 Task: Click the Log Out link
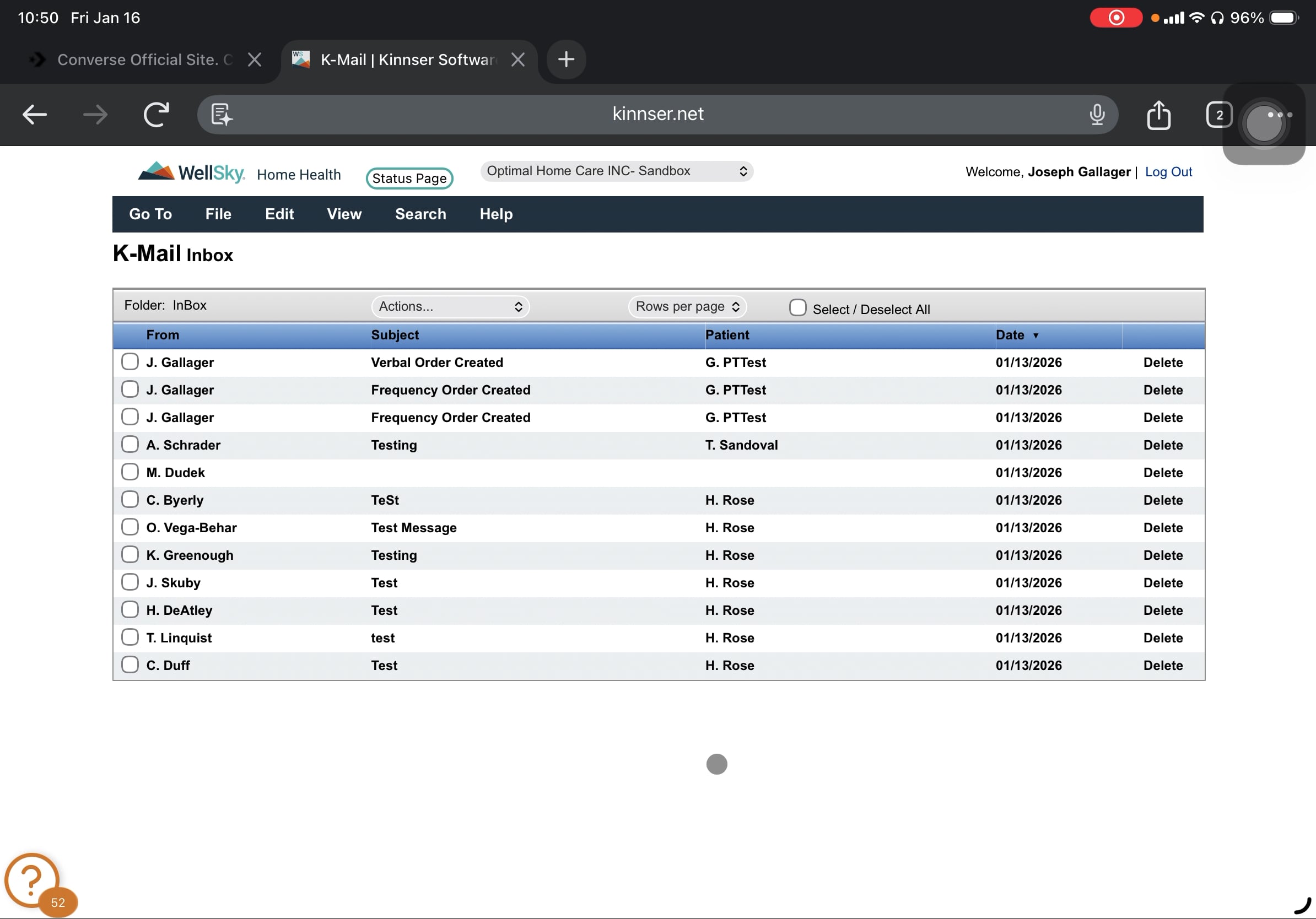tap(1168, 172)
